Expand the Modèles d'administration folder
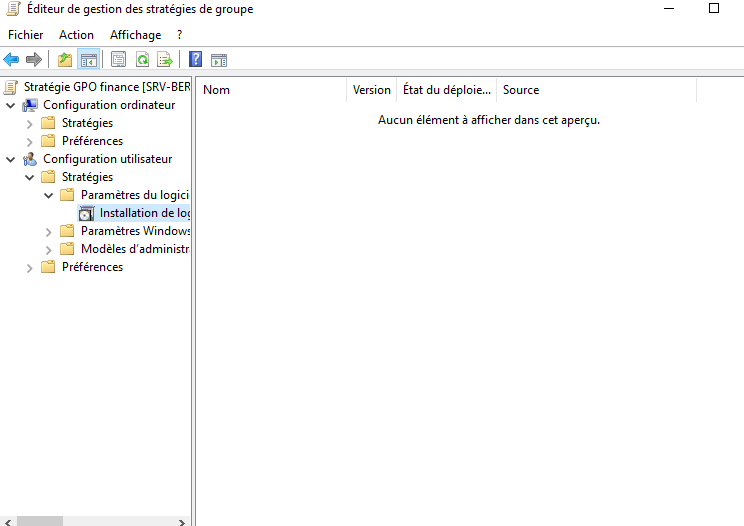This screenshot has height=526, width=744. [x=49, y=249]
